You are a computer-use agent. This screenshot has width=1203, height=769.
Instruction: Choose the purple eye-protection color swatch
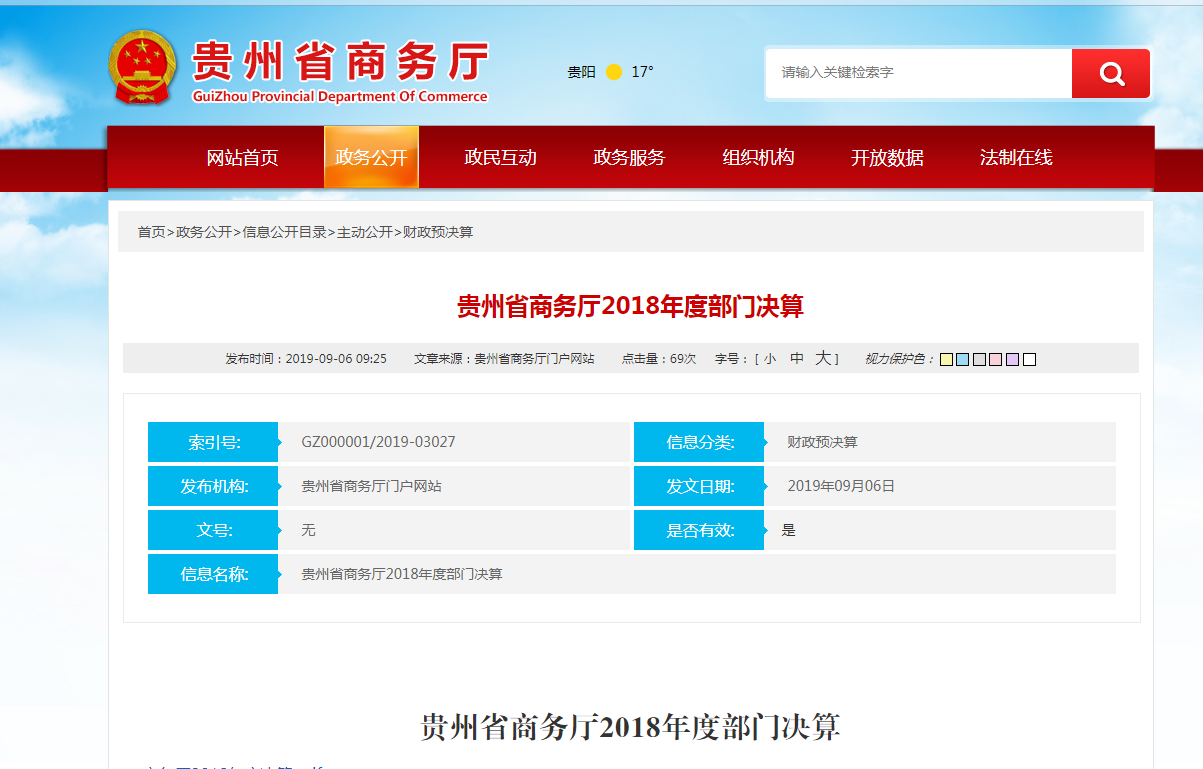(1012, 359)
